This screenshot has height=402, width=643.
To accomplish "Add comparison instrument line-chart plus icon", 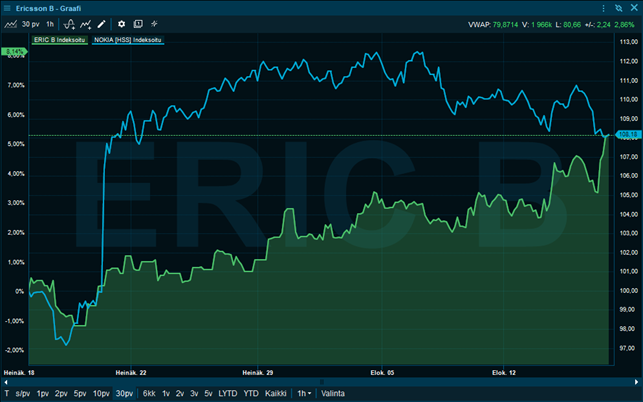I will 86,24.
